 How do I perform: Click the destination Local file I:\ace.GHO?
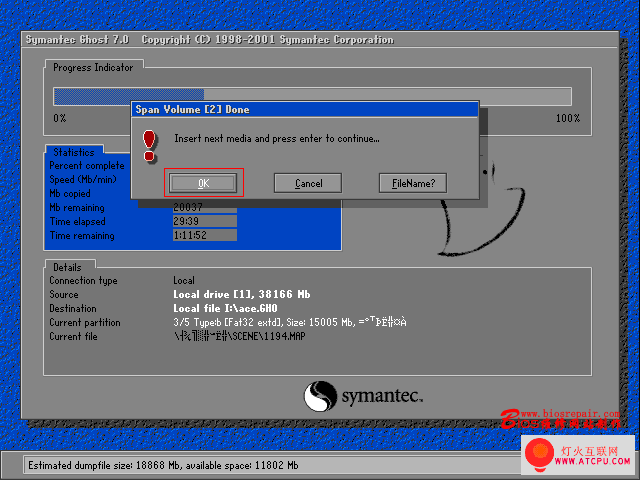pos(225,308)
